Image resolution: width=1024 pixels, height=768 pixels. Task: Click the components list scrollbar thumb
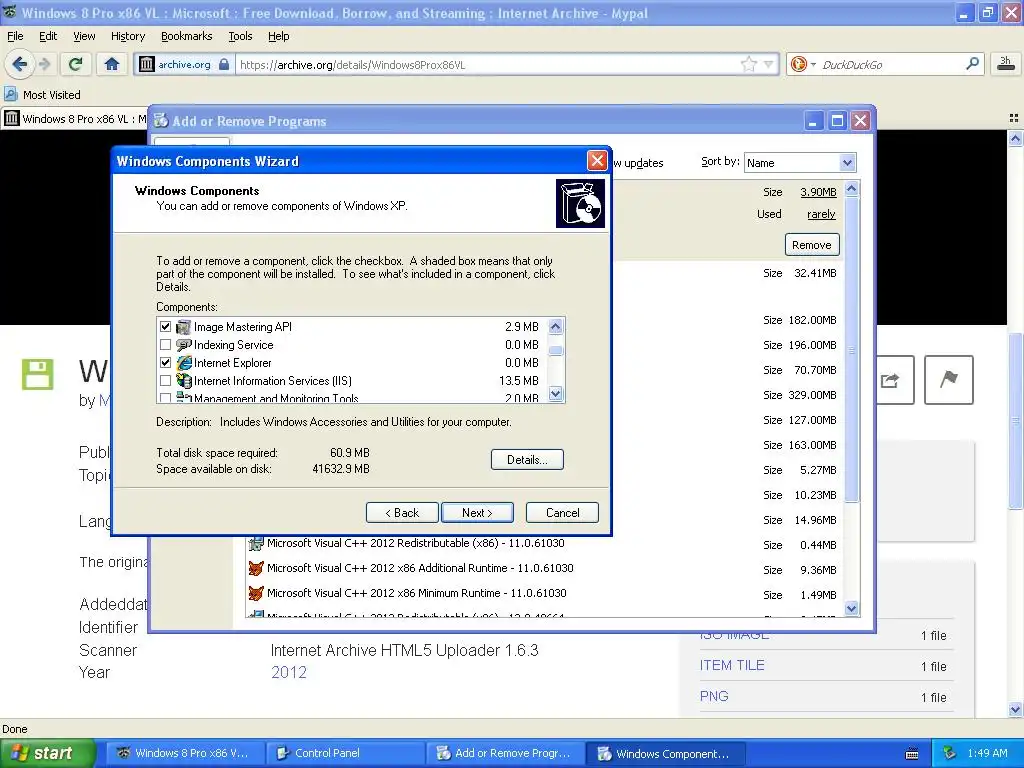[556, 351]
